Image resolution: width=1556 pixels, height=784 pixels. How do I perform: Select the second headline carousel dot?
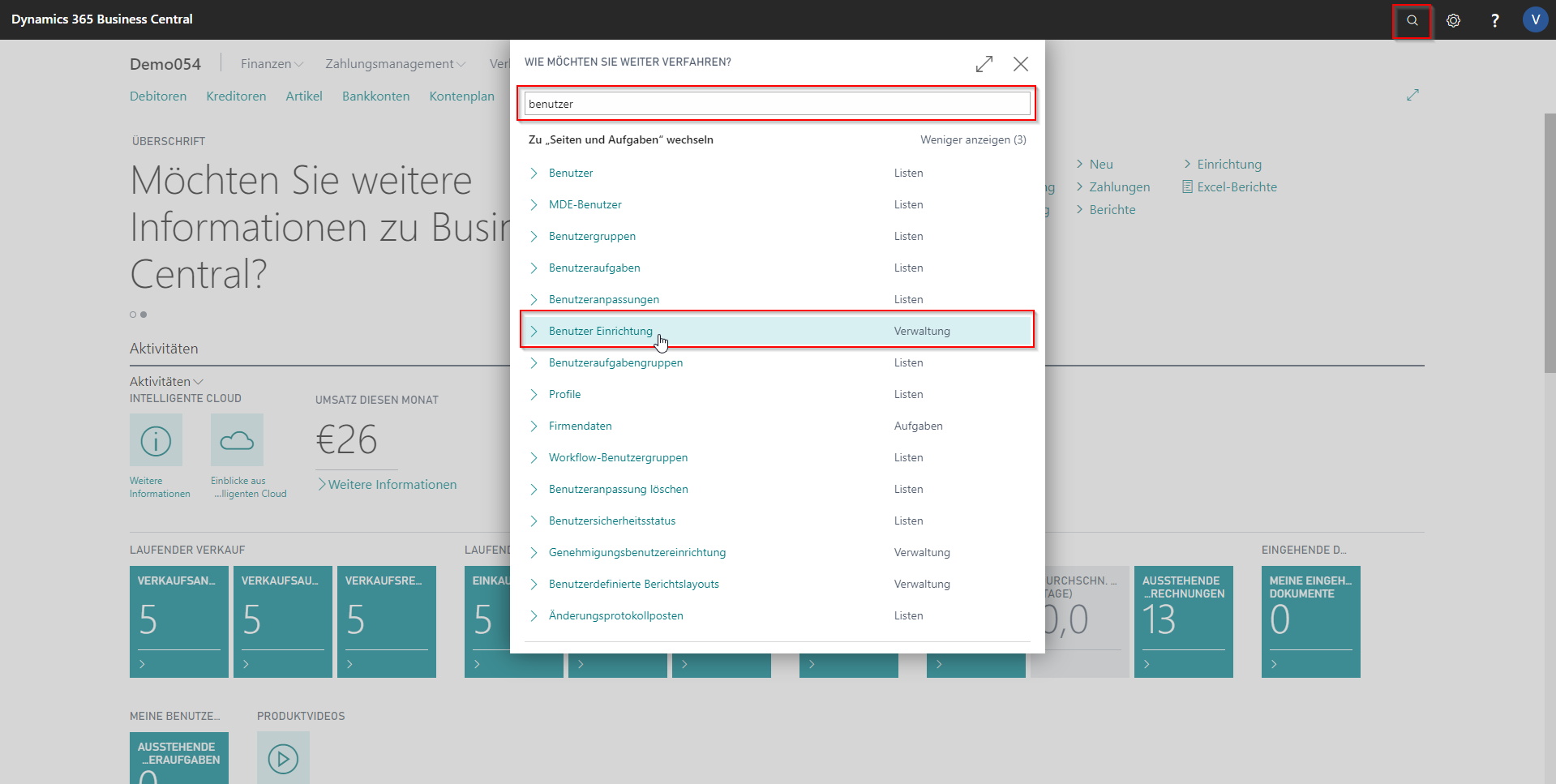point(144,315)
